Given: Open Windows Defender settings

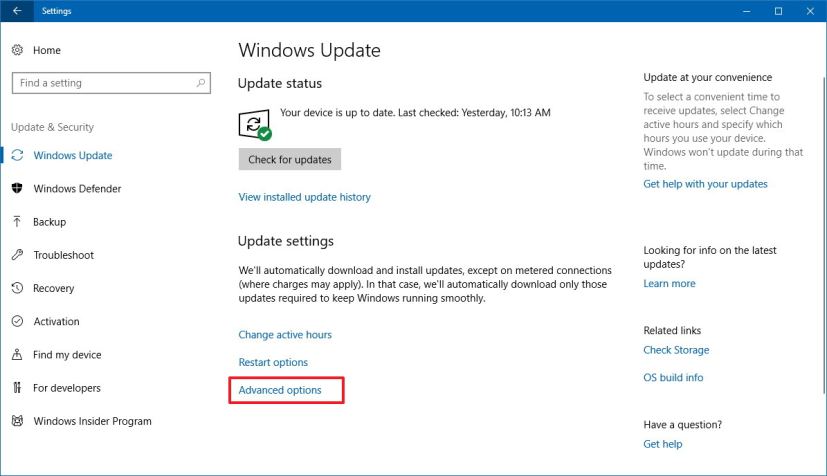Looking at the screenshot, I should (x=77, y=188).
